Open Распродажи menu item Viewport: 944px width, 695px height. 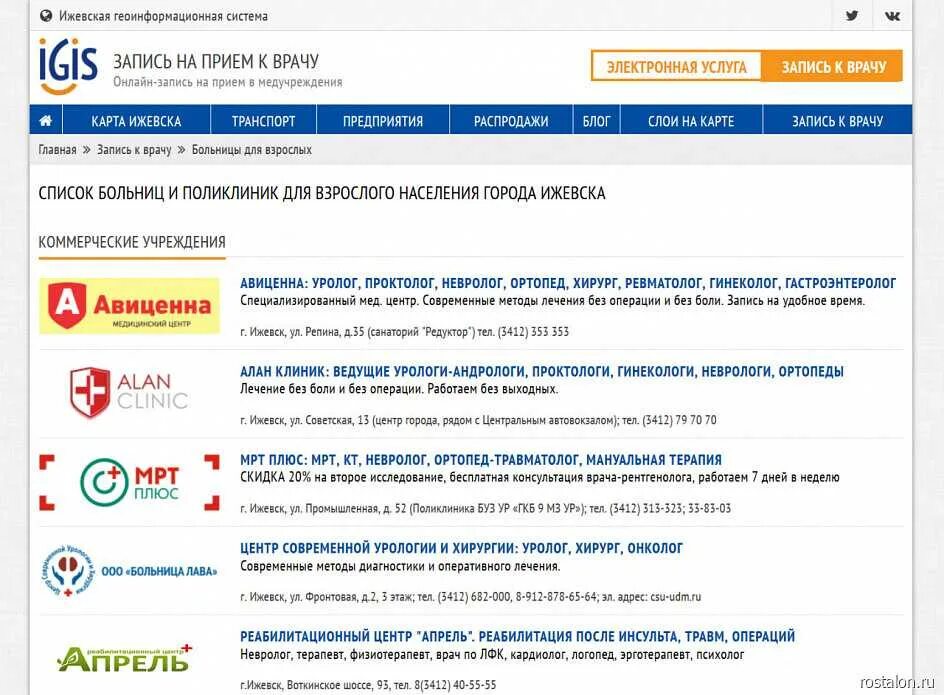511,120
